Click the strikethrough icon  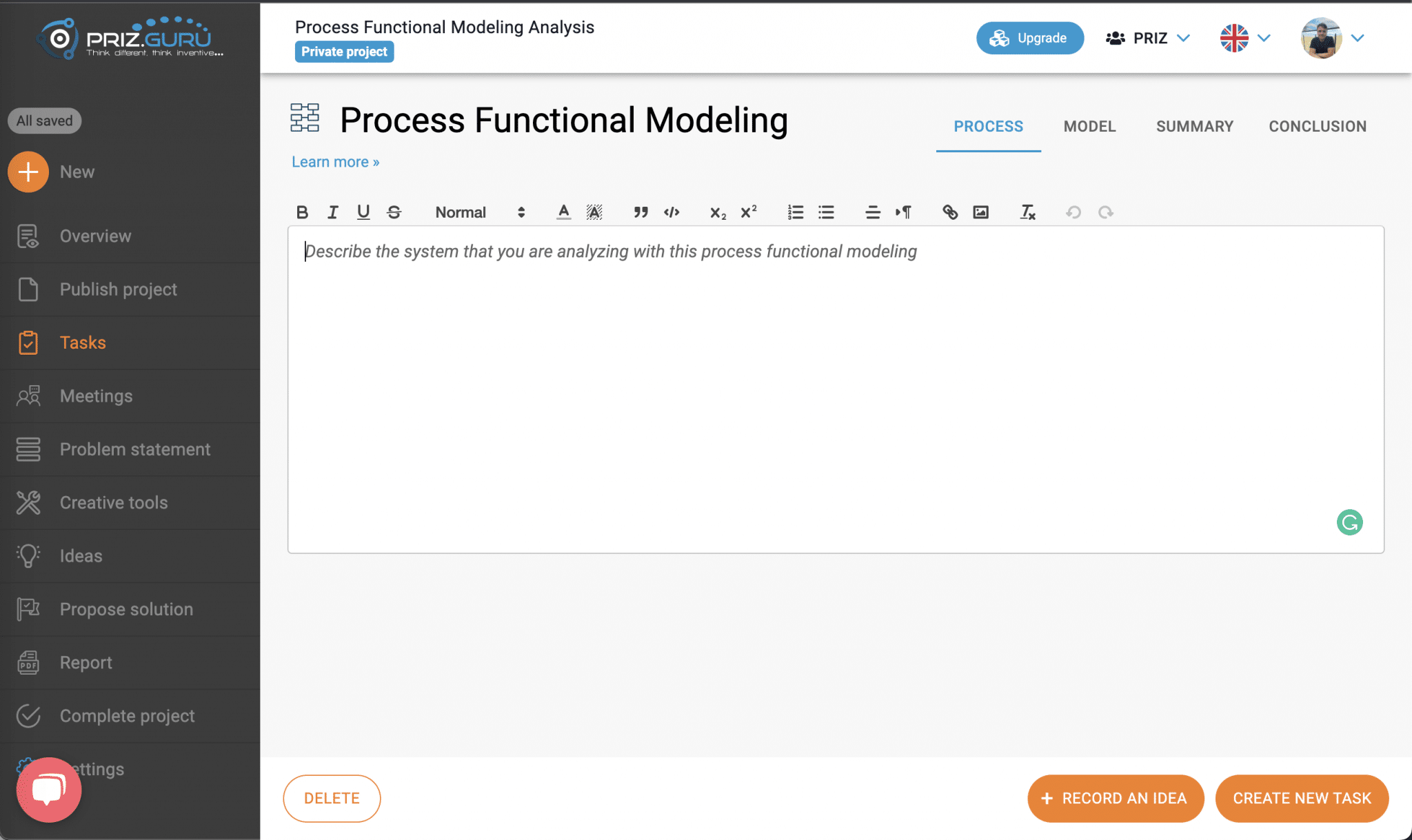(394, 212)
